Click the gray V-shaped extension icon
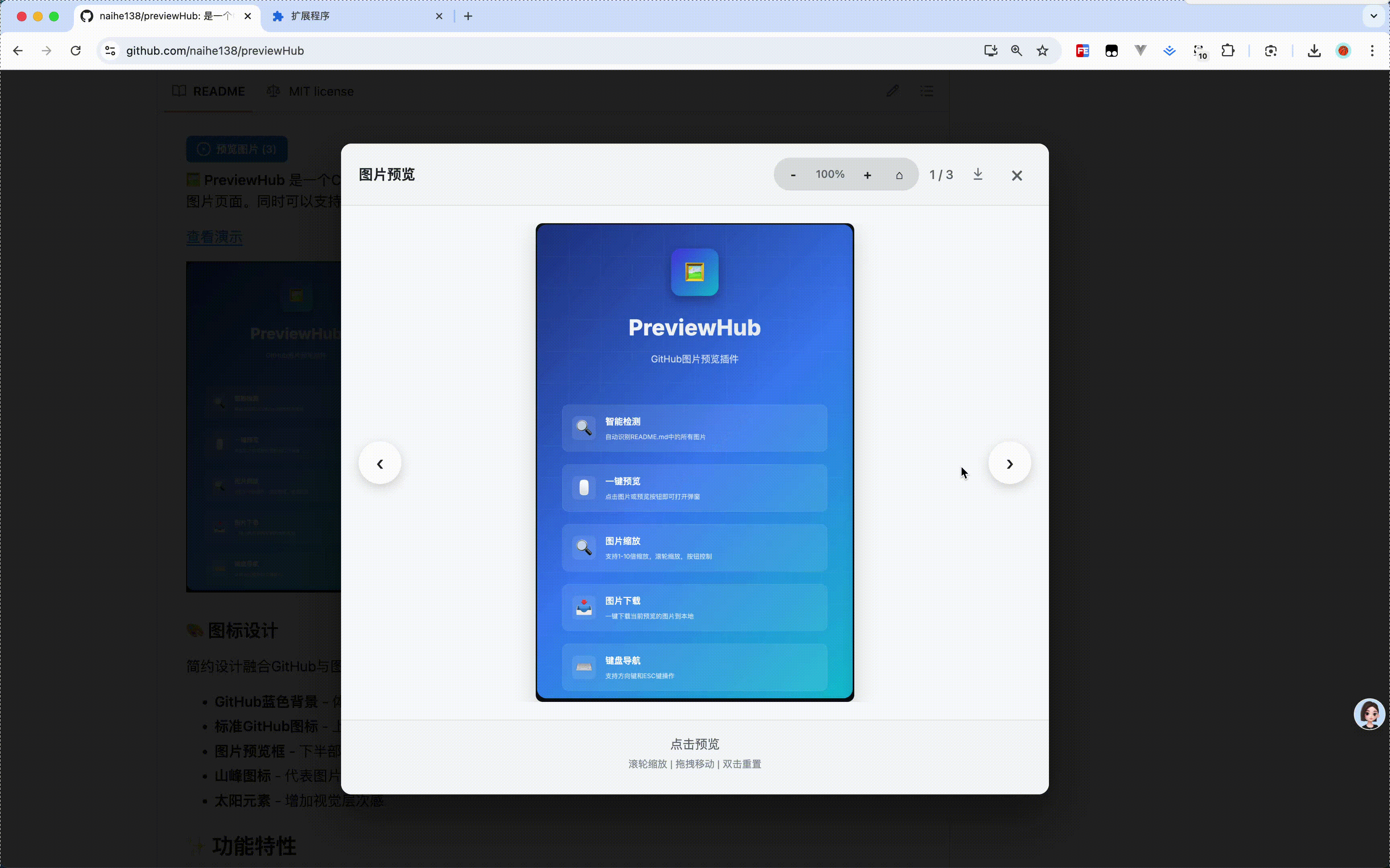The image size is (1390, 868). 1140,51
